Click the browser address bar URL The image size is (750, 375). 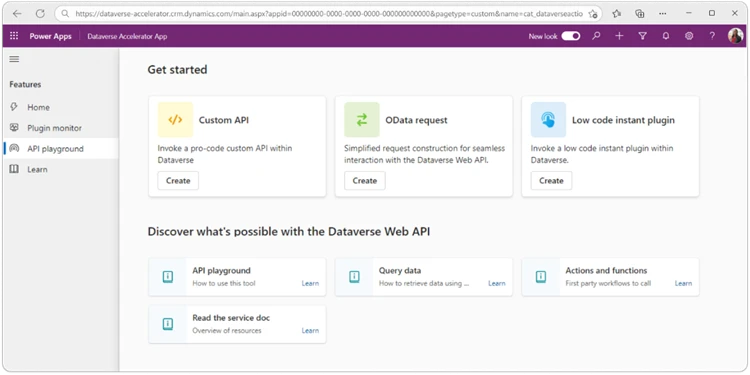tap(329, 14)
